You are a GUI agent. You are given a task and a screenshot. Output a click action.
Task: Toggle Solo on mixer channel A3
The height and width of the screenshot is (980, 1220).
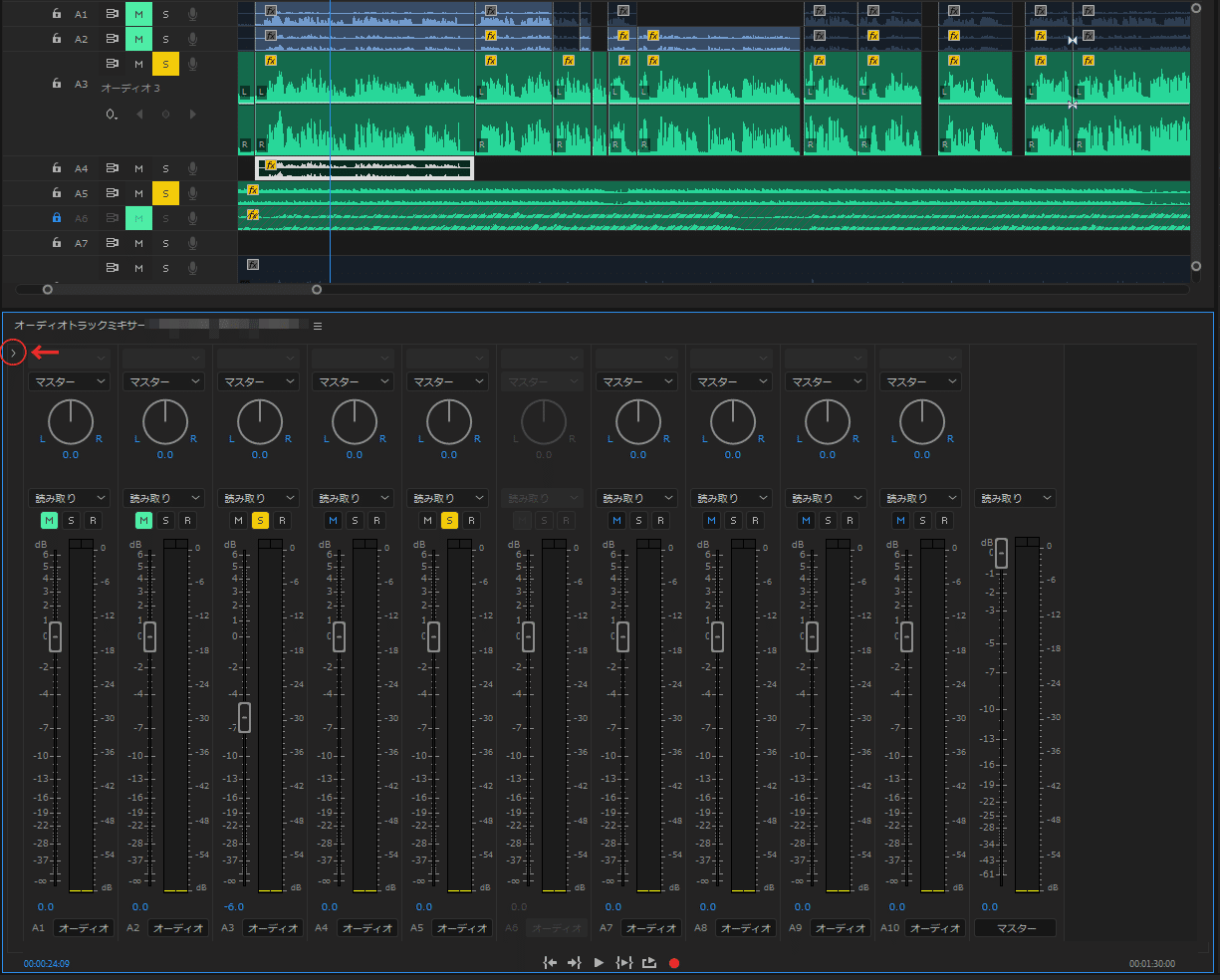click(260, 520)
